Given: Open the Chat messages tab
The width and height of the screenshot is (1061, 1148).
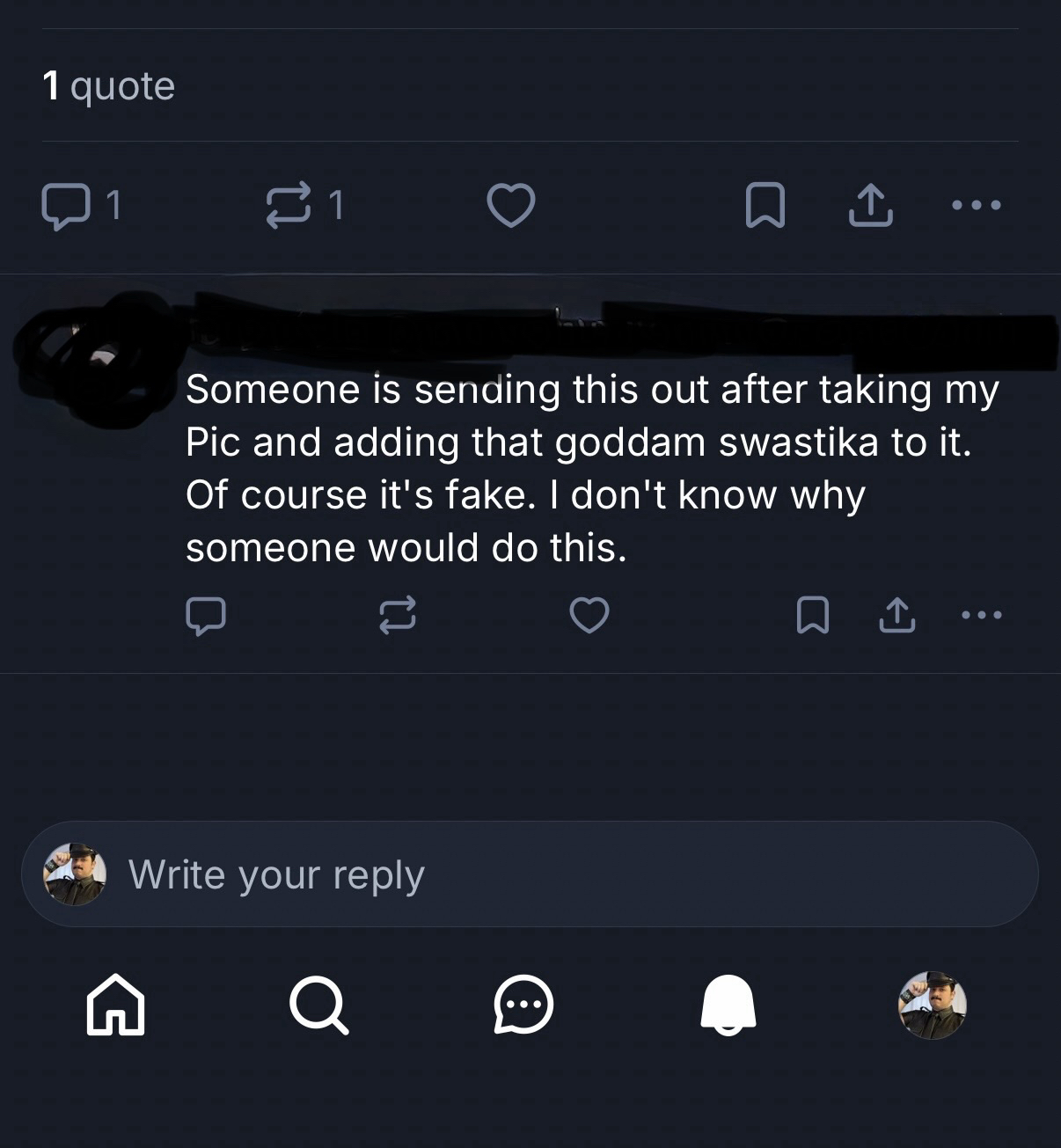Looking at the screenshot, I should coord(523,1005).
